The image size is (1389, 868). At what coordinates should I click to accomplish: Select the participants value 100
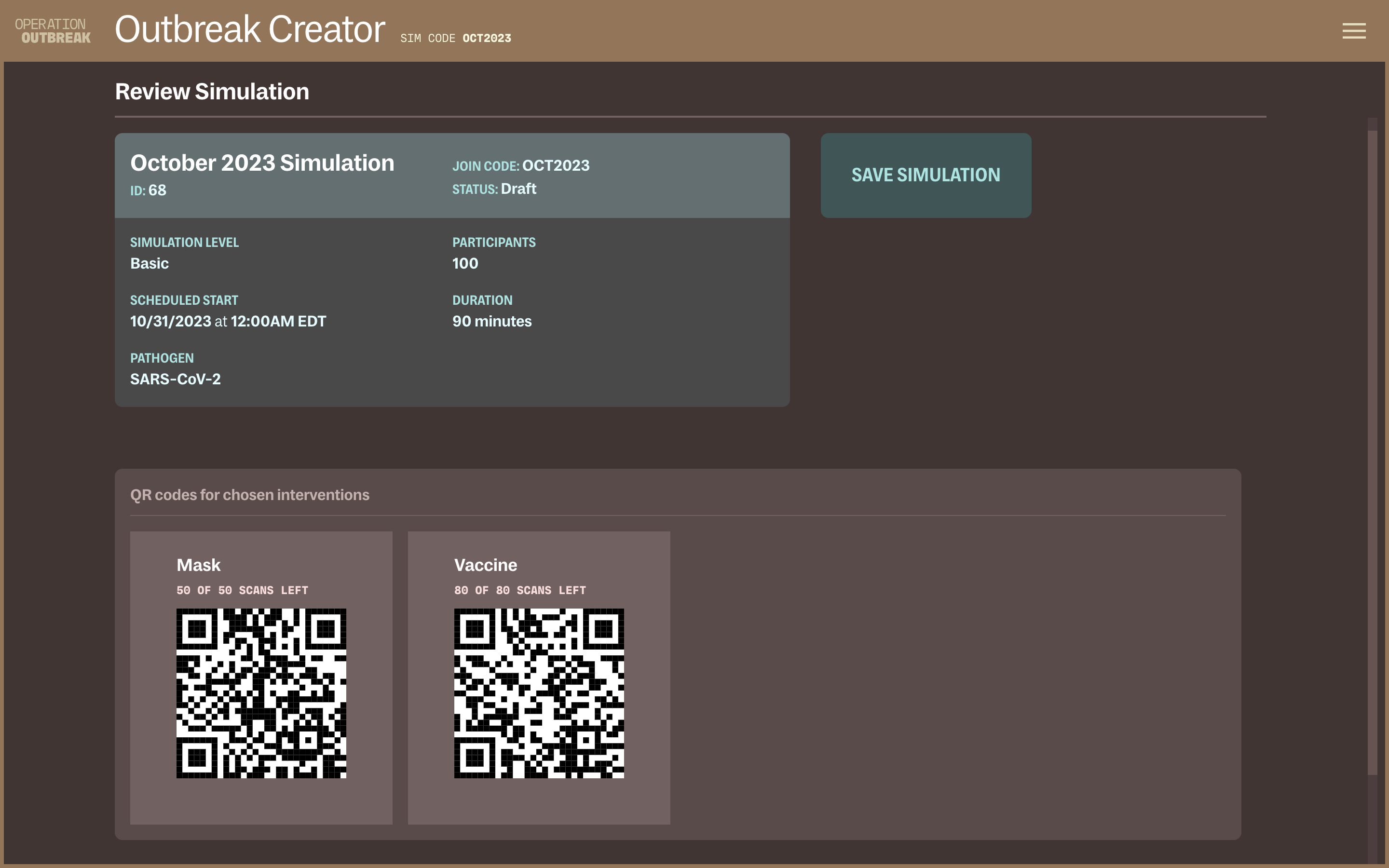click(x=465, y=263)
